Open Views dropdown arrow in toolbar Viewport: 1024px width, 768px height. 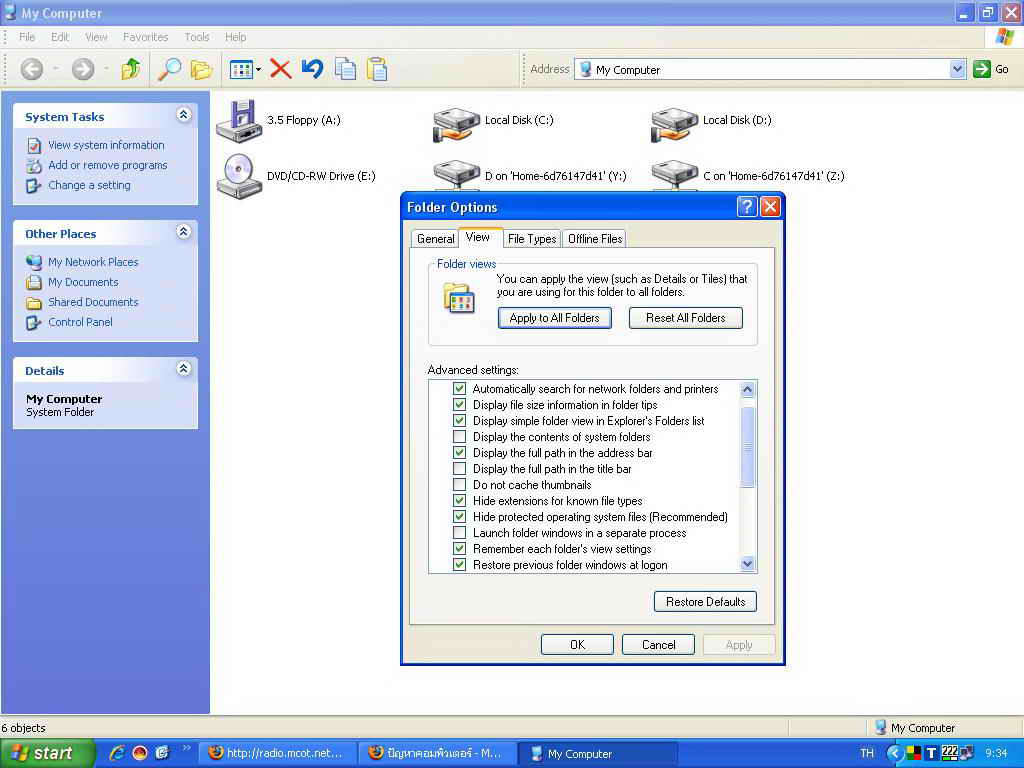click(259, 69)
